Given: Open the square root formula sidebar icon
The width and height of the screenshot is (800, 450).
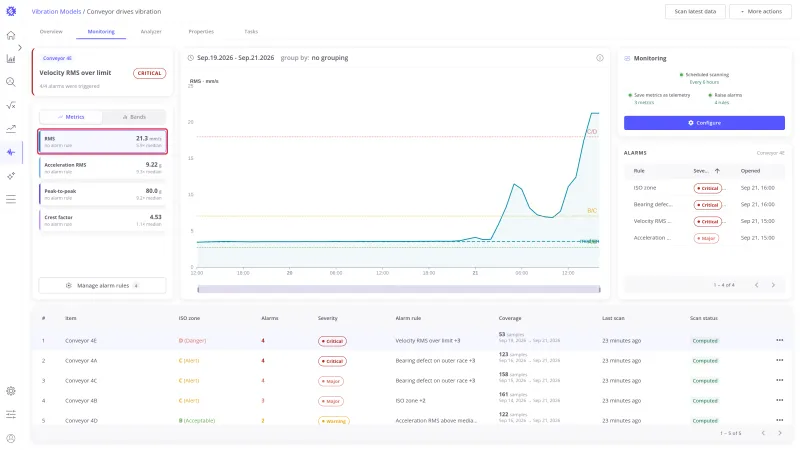Looking at the screenshot, I should [x=11, y=106].
